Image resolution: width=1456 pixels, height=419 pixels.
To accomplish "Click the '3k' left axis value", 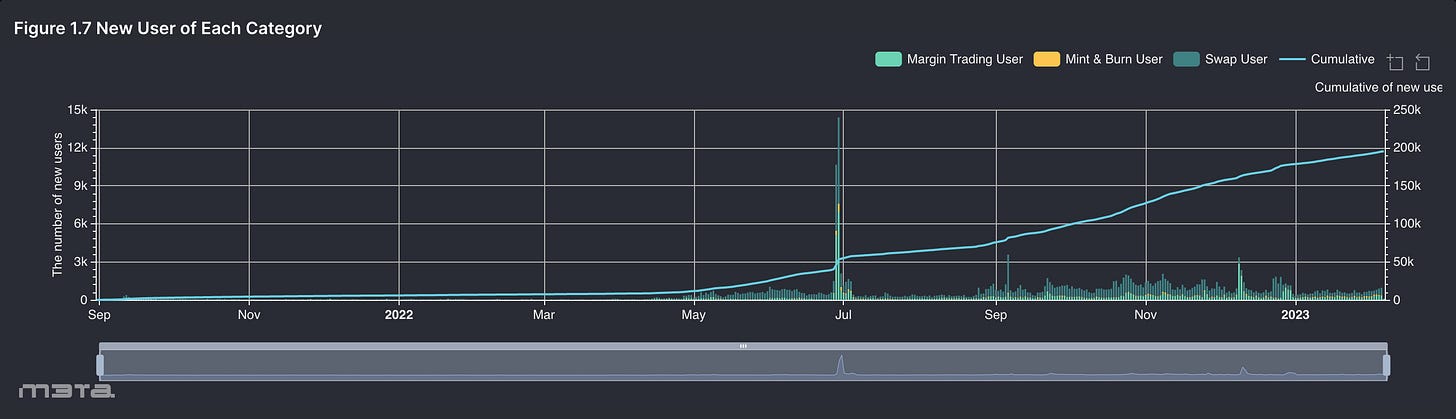I will (82, 262).
